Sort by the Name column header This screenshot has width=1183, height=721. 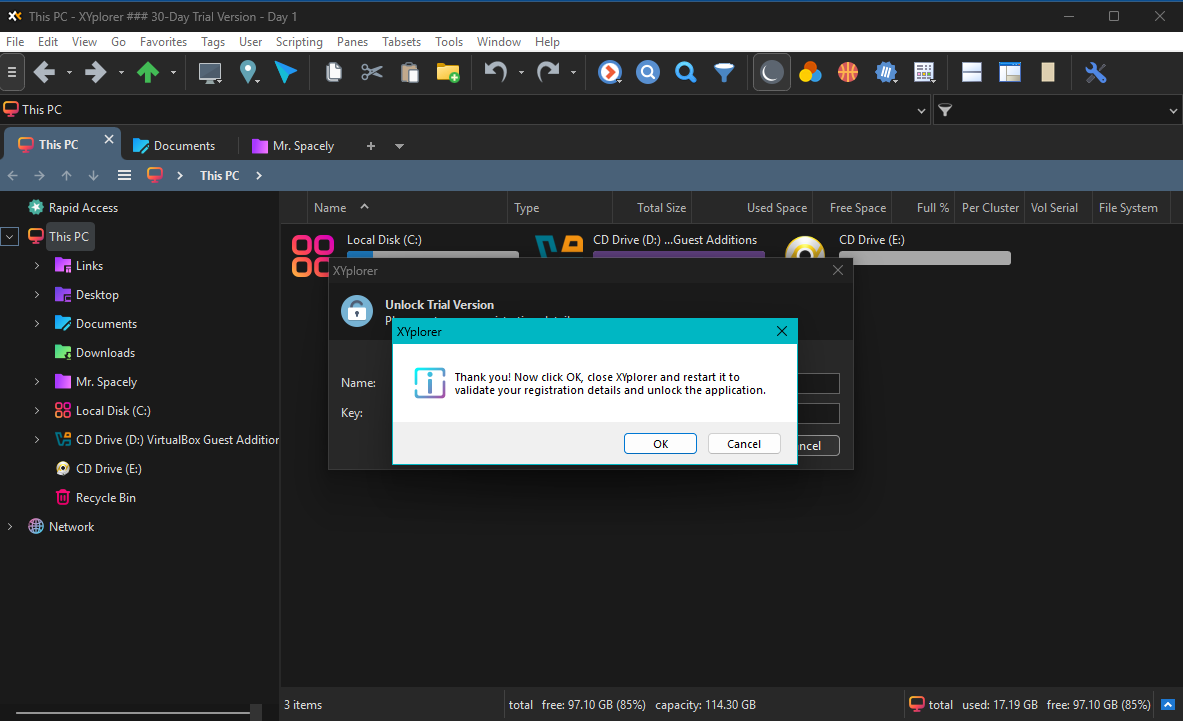point(407,208)
